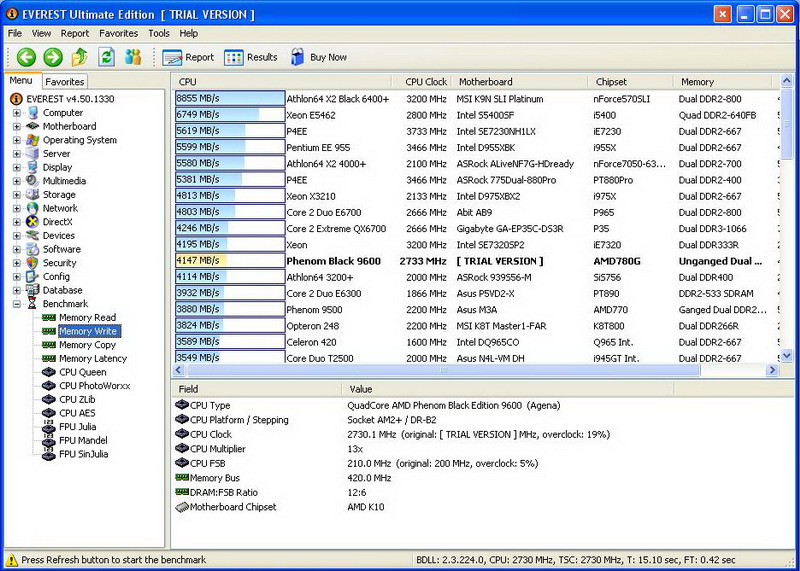The height and width of the screenshot is (571, 800).
Task: Select the Software icon in tree
Action: (x=32, y=250)
